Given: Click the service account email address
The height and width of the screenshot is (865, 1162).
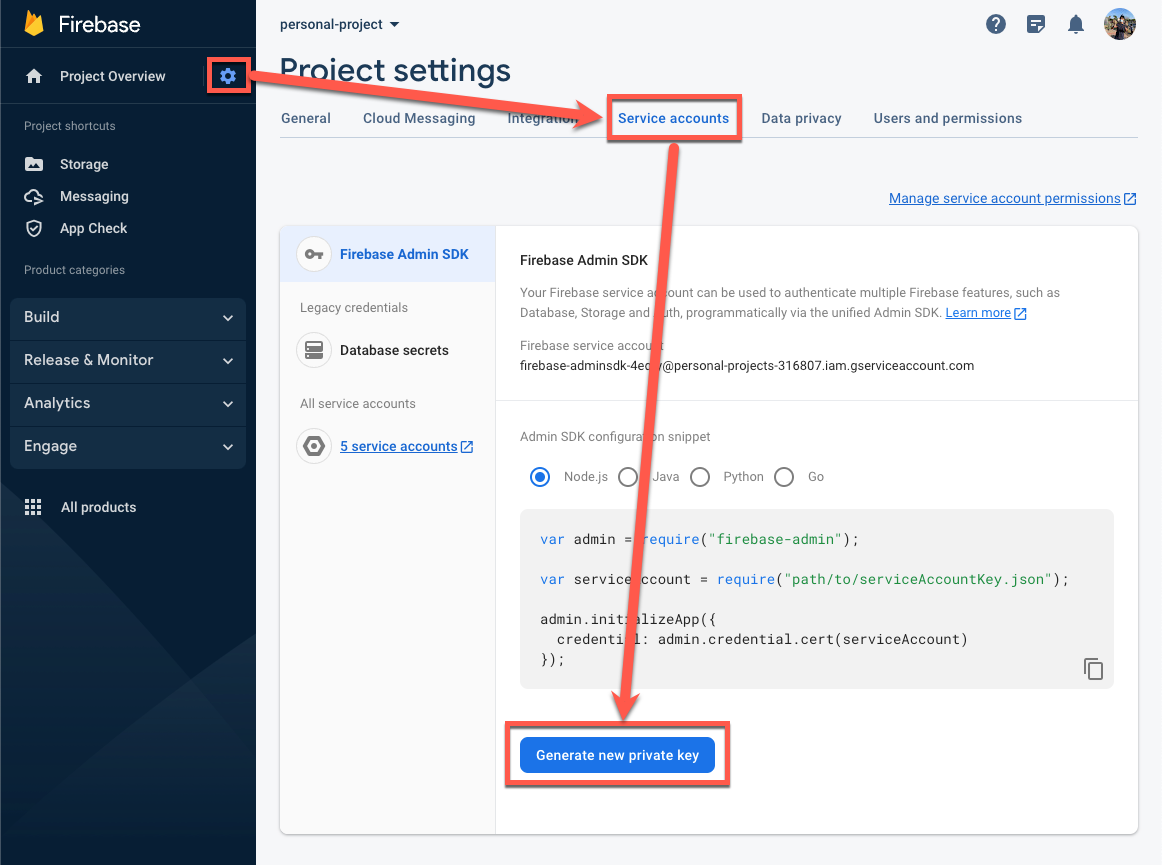Looking at the screenshot, I should [747, 365].
